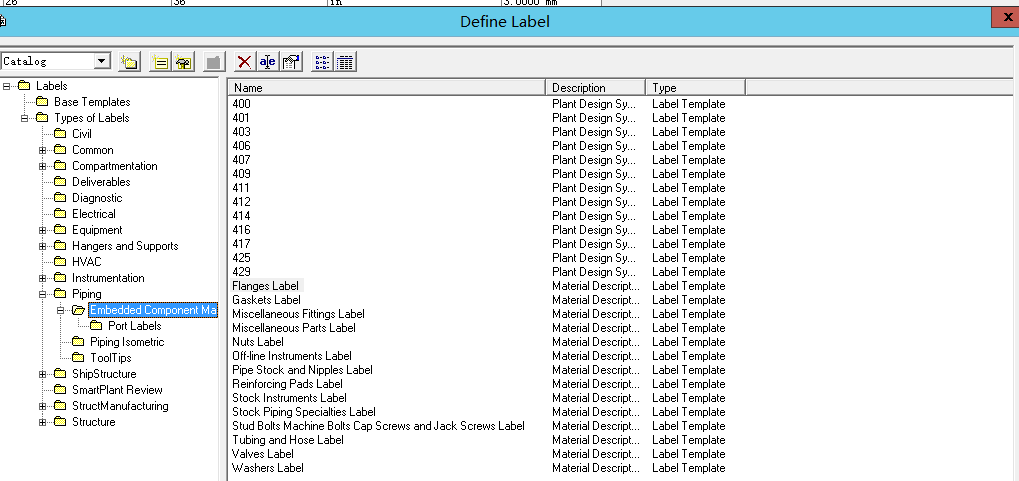Select Tubing and Hose Label row
The width and height of the screenshot is (1019, 481).
click(288, 440)
